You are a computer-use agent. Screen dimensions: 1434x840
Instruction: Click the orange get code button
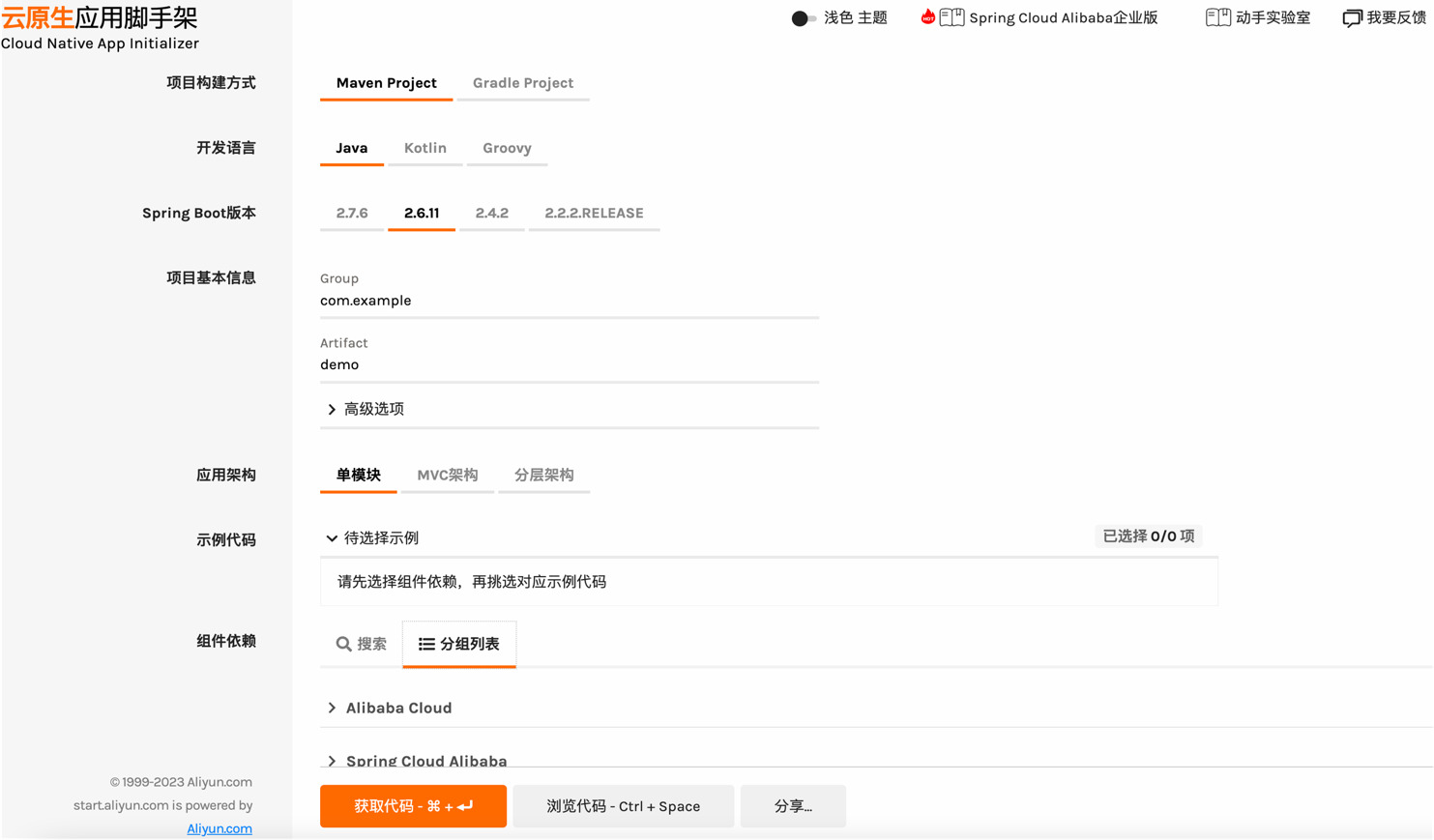point(413,806)
